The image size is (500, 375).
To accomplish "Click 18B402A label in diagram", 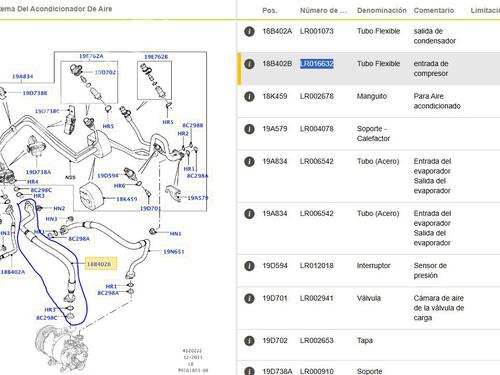I will (13, 272).
